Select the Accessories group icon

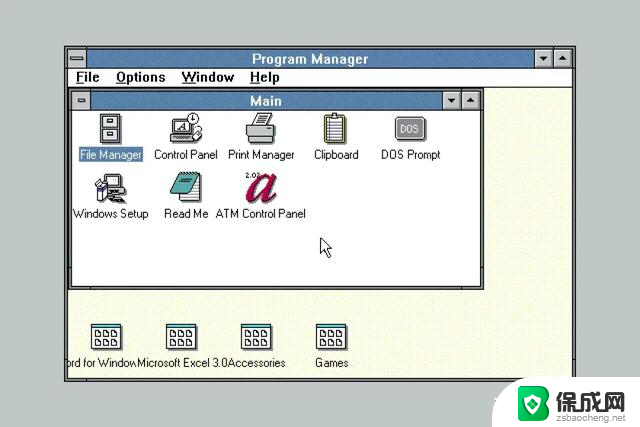point(256,337)
